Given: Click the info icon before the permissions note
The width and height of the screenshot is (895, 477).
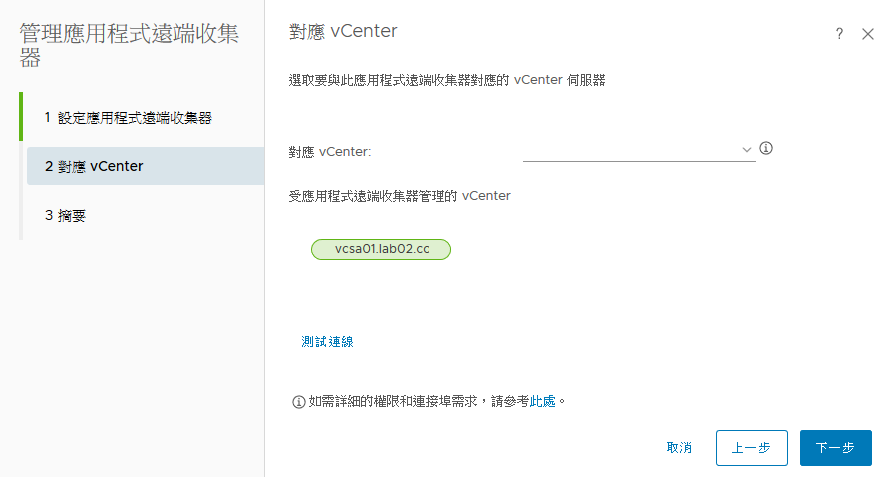Looking at the screenshot, I should click(x=299, y=402).
